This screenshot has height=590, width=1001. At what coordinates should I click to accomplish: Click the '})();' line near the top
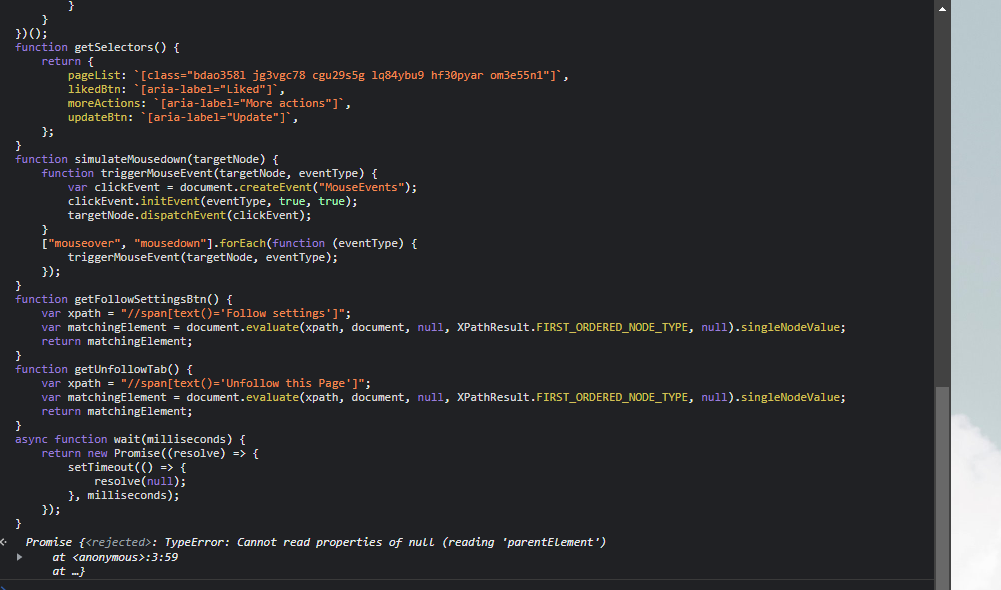[31, 33]
